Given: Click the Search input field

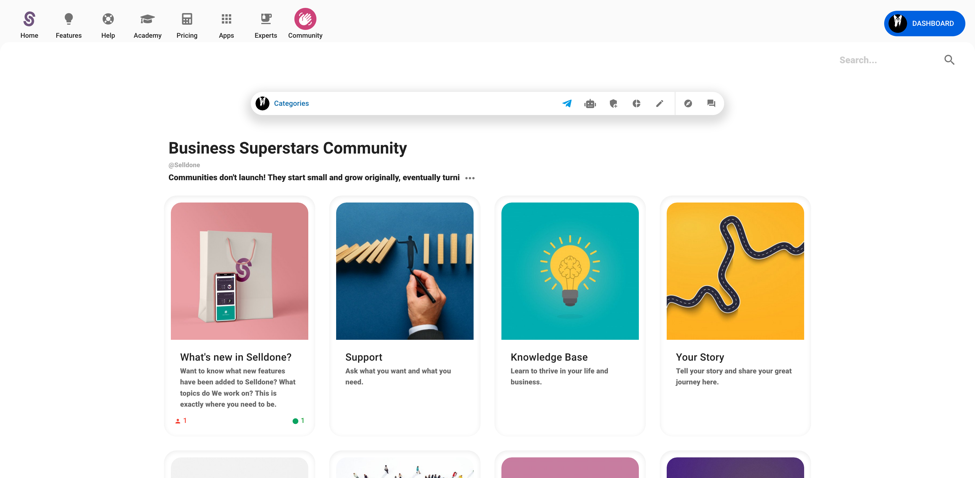Looking at the screenshot, I should click(x=886, y=60).
